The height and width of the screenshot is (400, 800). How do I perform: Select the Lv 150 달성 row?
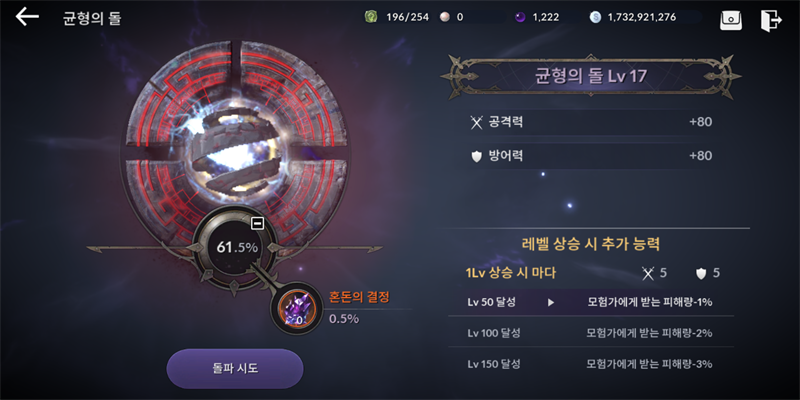click(591, 364)
